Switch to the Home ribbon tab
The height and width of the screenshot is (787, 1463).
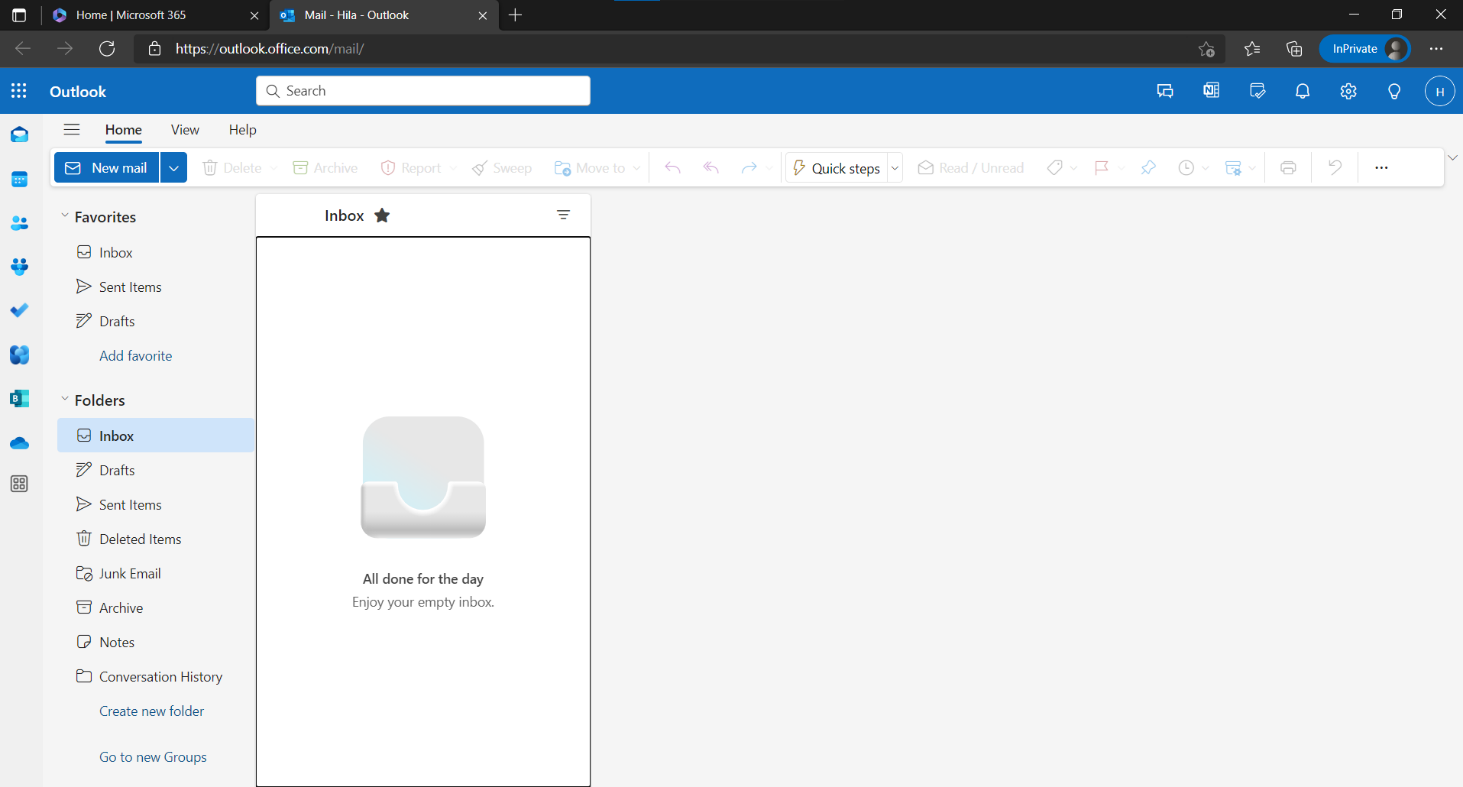pyautogui.click(x=124, y=130)
